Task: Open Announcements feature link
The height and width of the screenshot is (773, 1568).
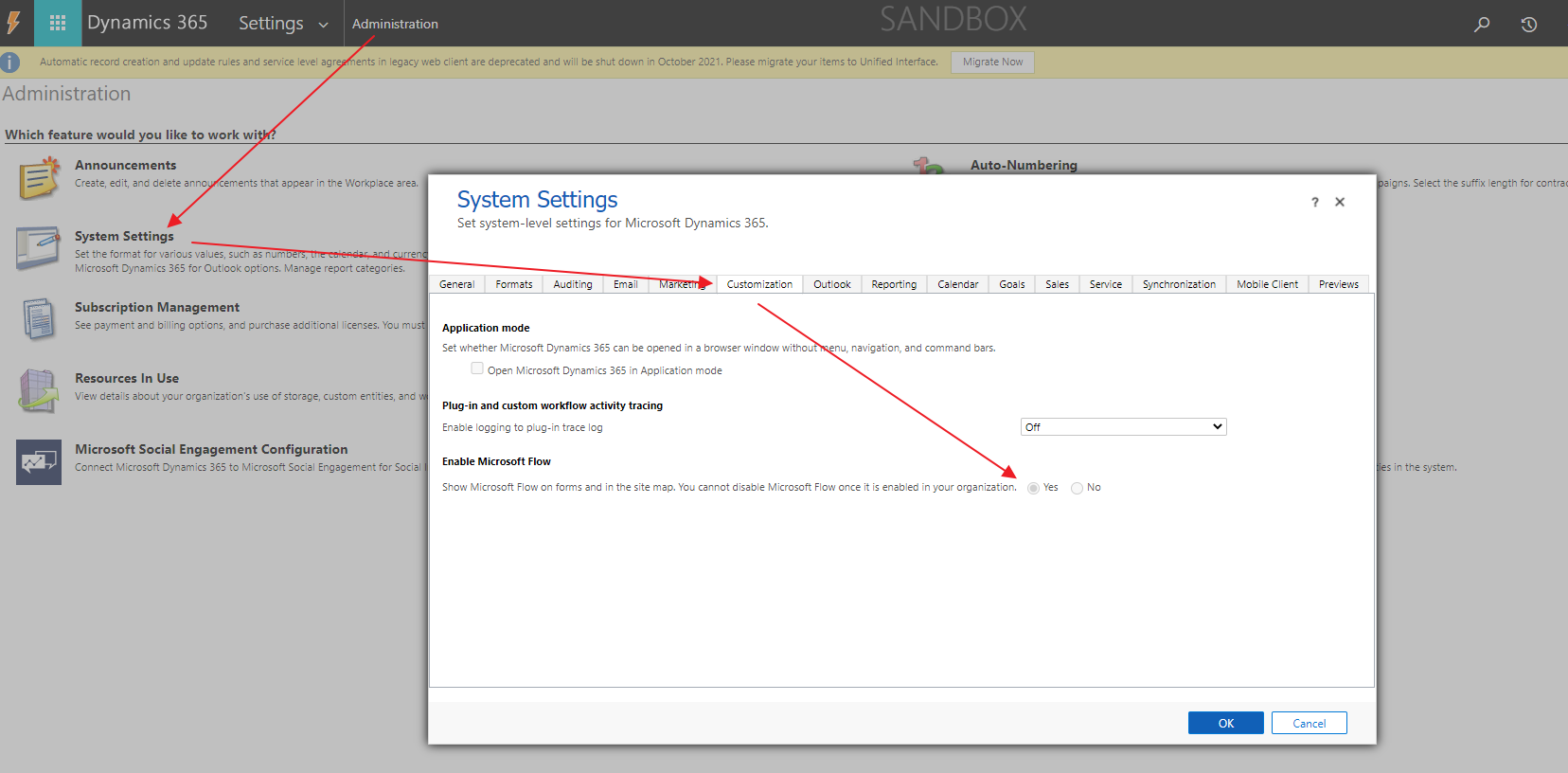Action: 126,165
